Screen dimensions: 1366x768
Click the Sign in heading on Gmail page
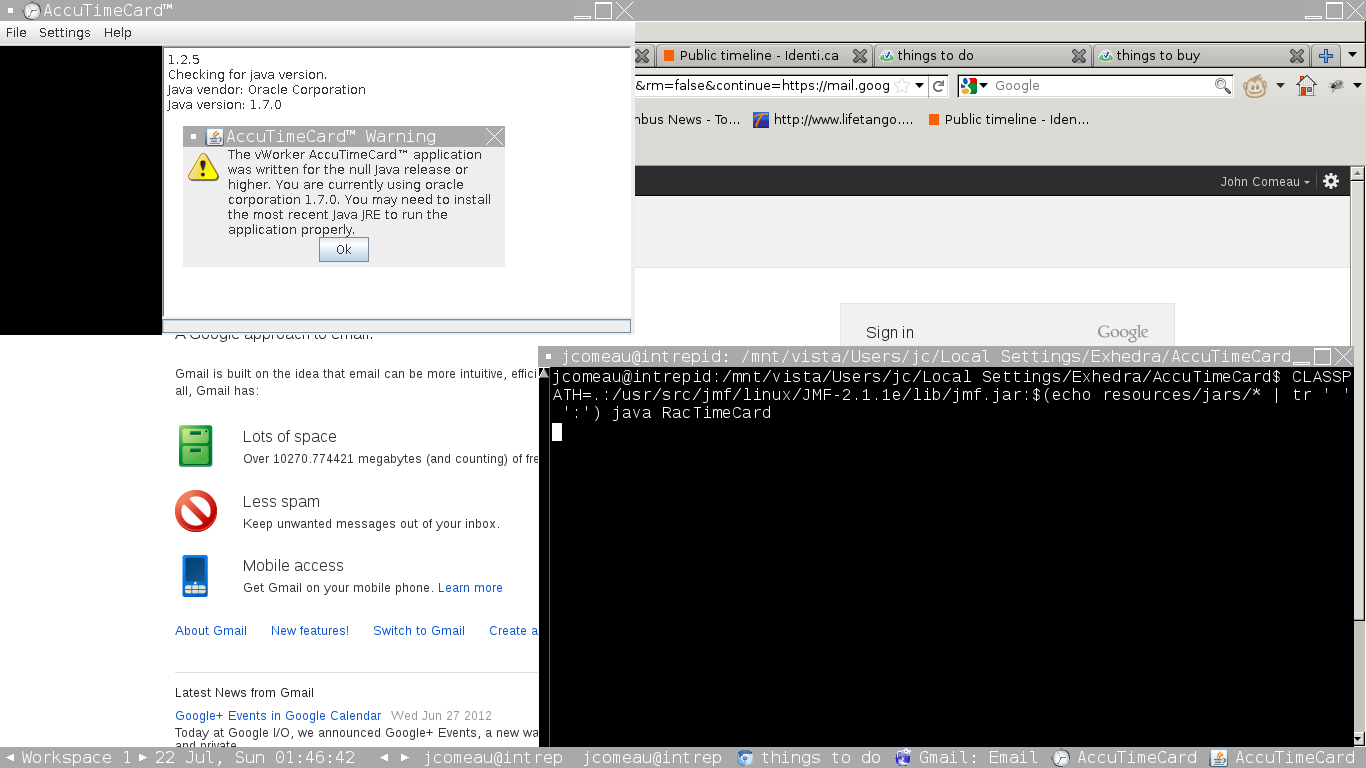coord(890,333)
